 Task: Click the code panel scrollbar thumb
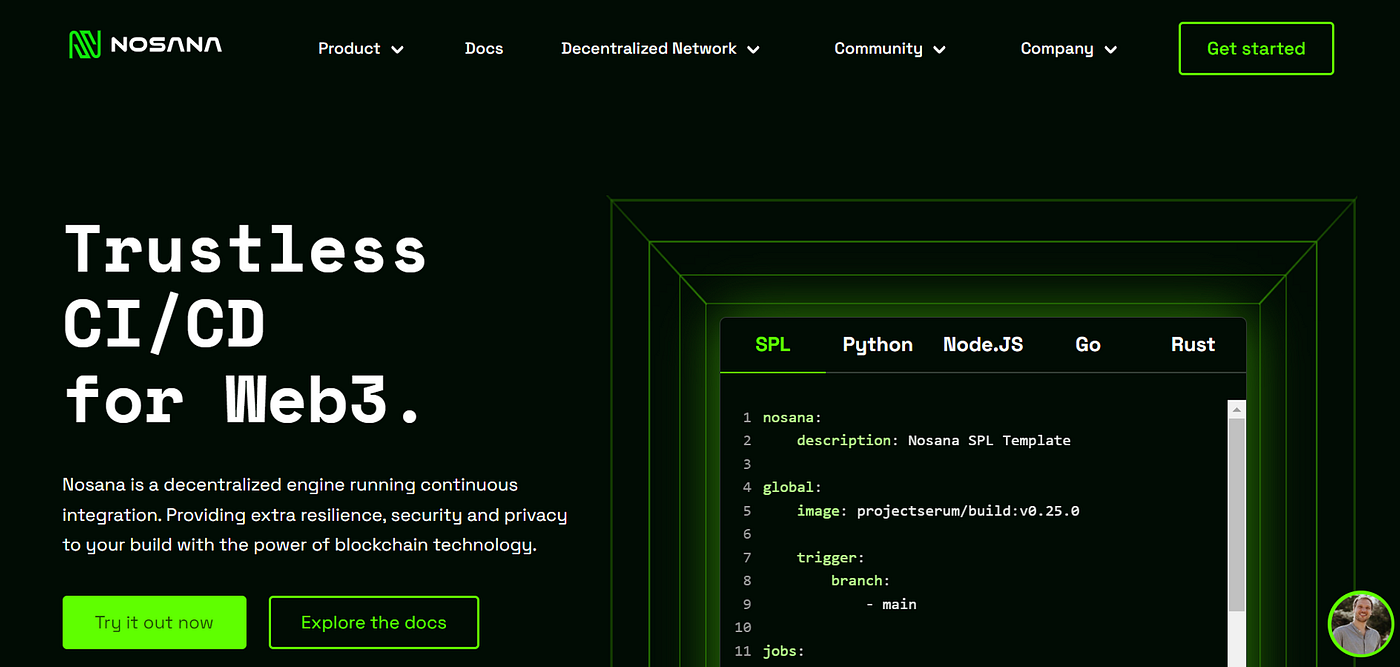click(x=1237, y=516)
